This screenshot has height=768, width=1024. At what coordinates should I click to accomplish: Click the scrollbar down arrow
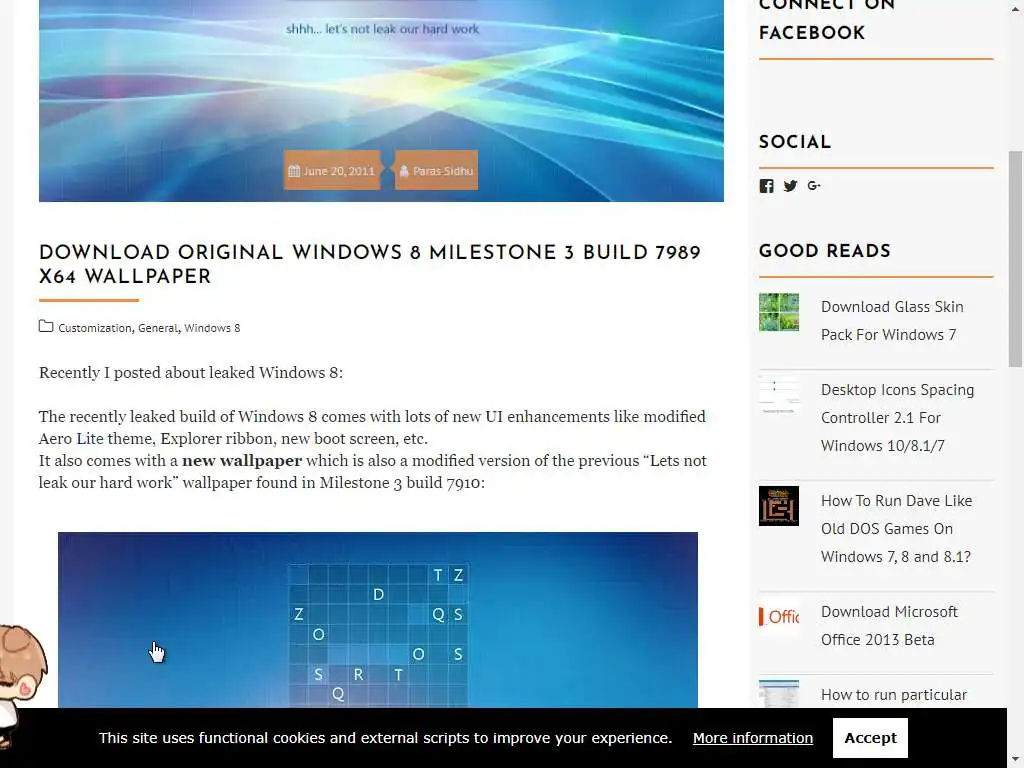1015,760
